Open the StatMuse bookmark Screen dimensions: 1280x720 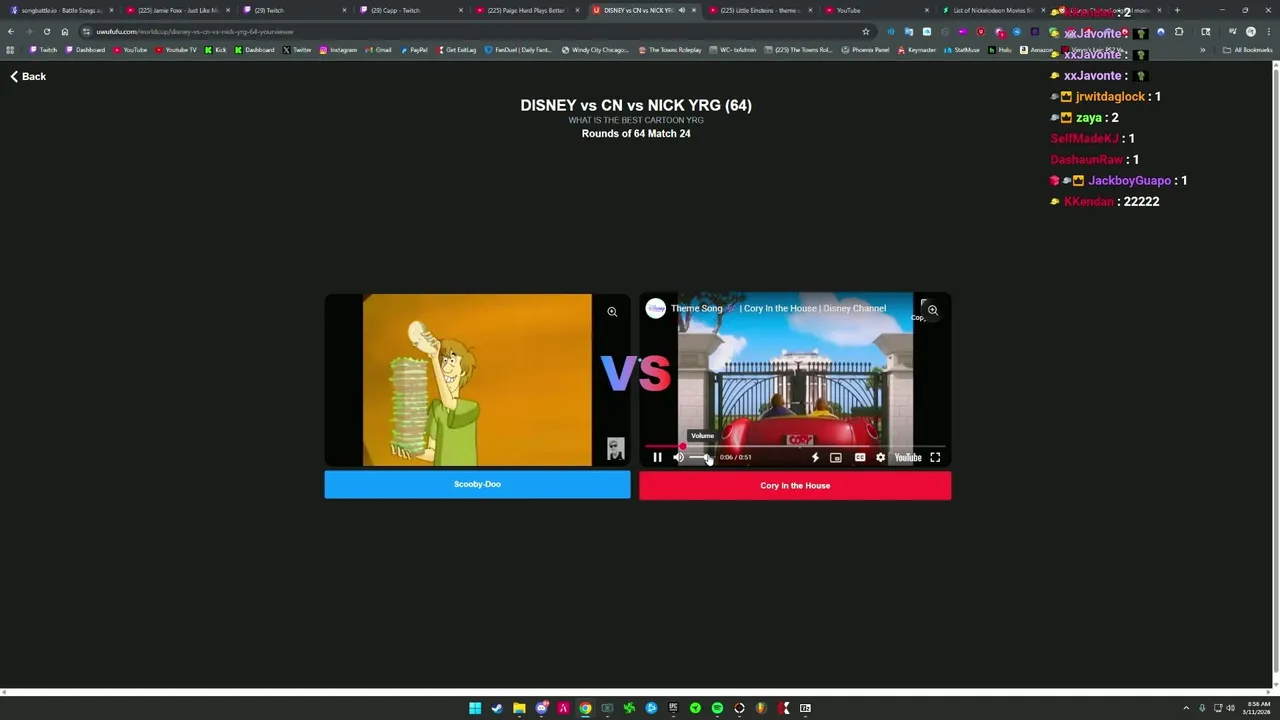click(962, 50)
